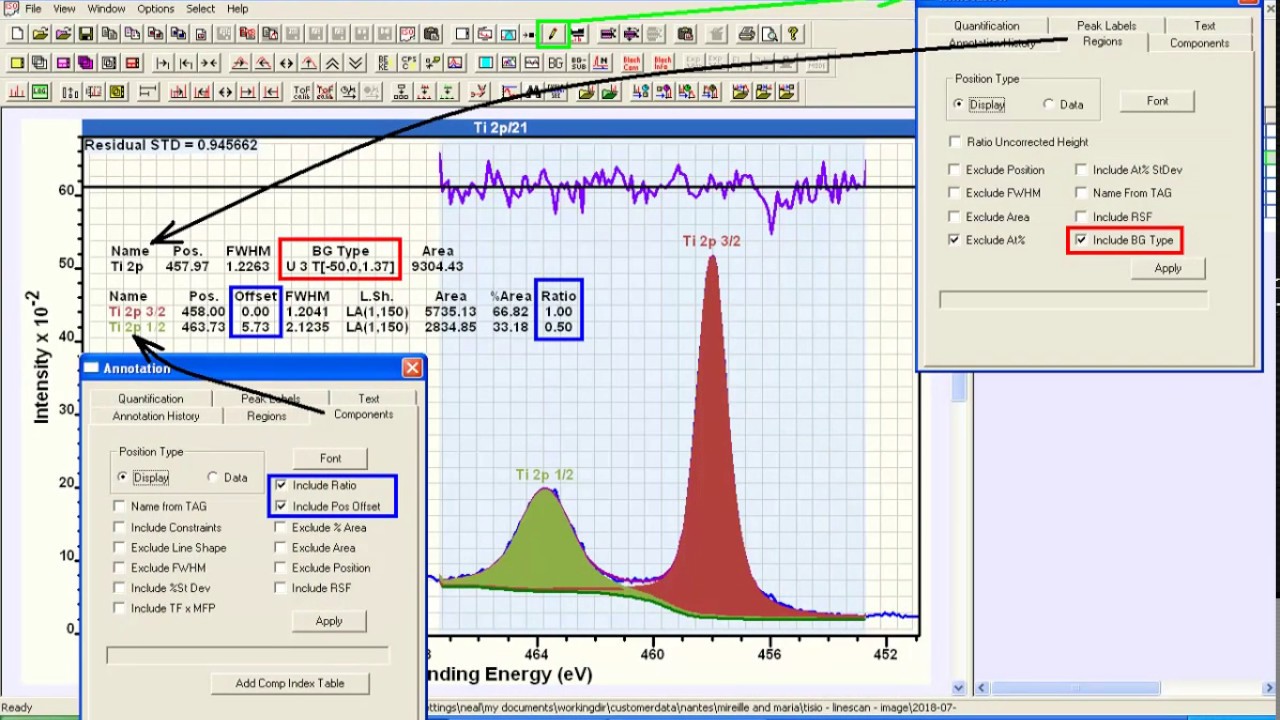
Task: Click Font button in Regions dialog
Action: [1157, 101]
